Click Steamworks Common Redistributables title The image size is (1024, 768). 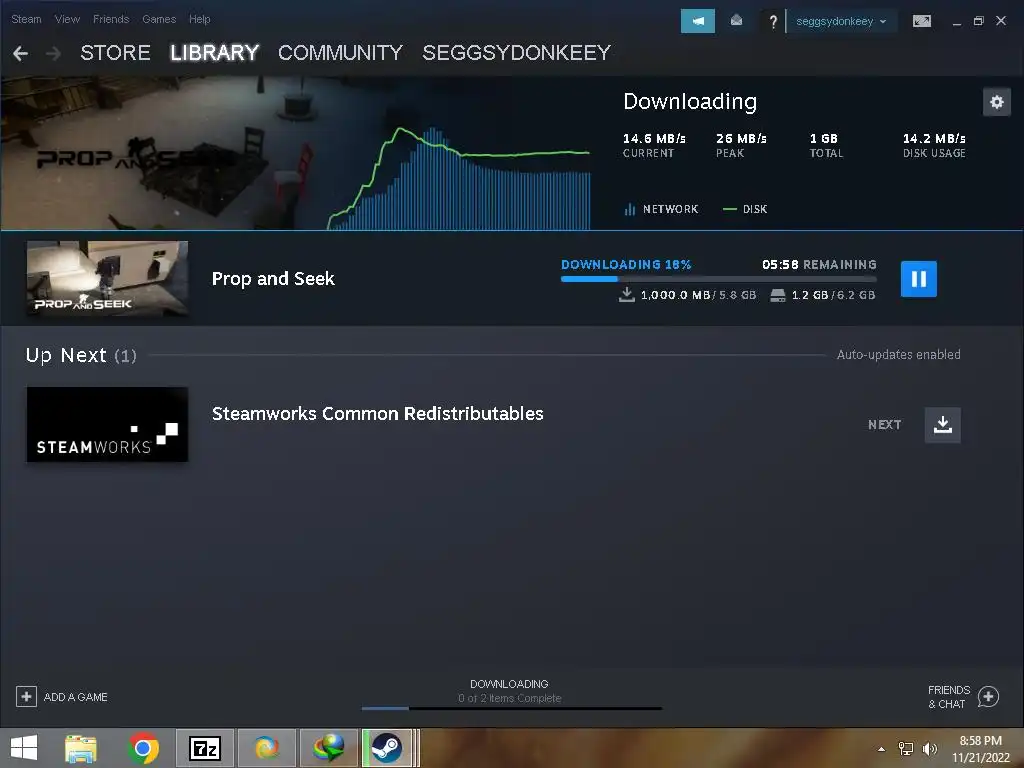[x=377, y=413]
